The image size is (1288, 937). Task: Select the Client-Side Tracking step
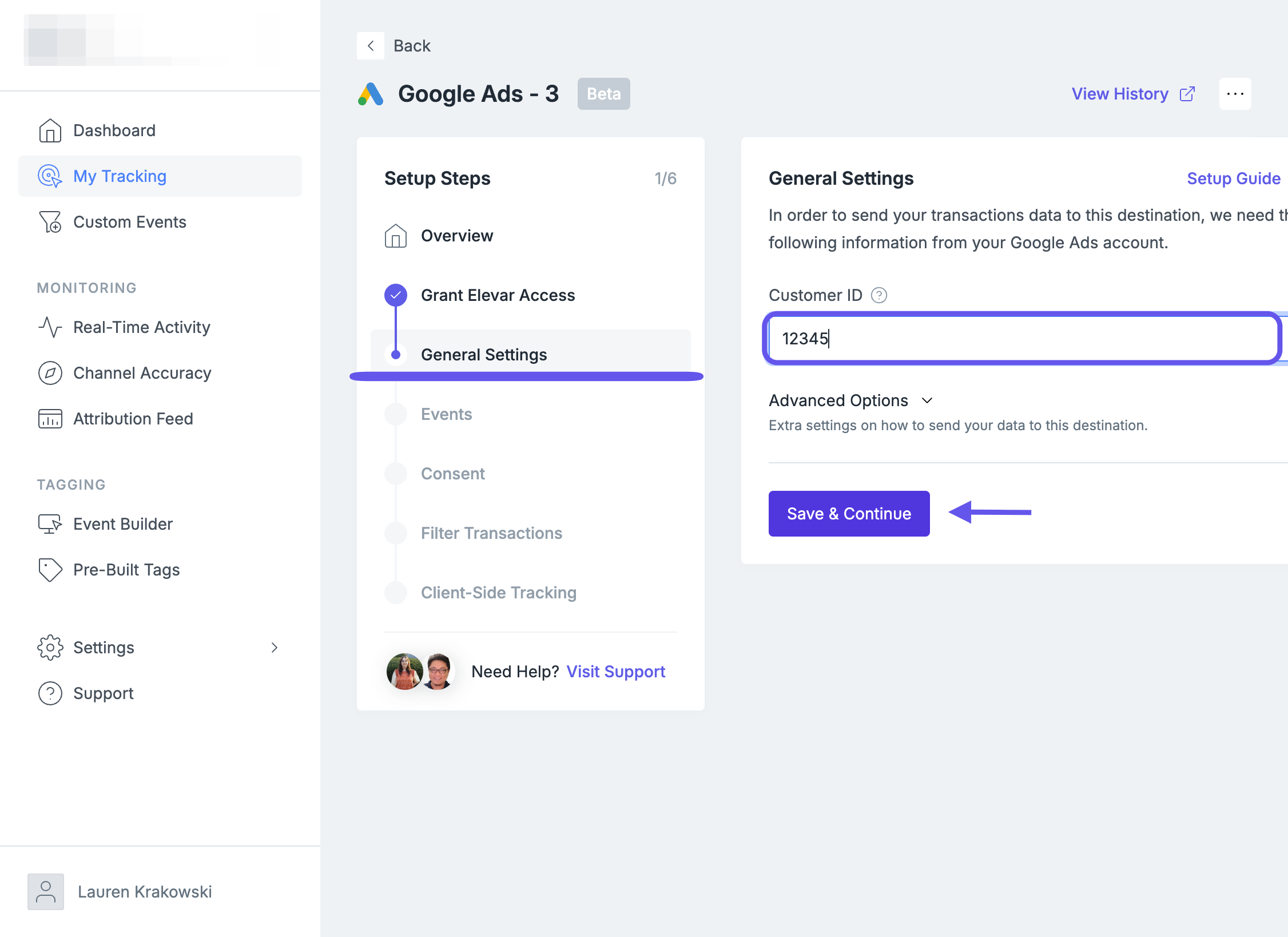point(531,593)
